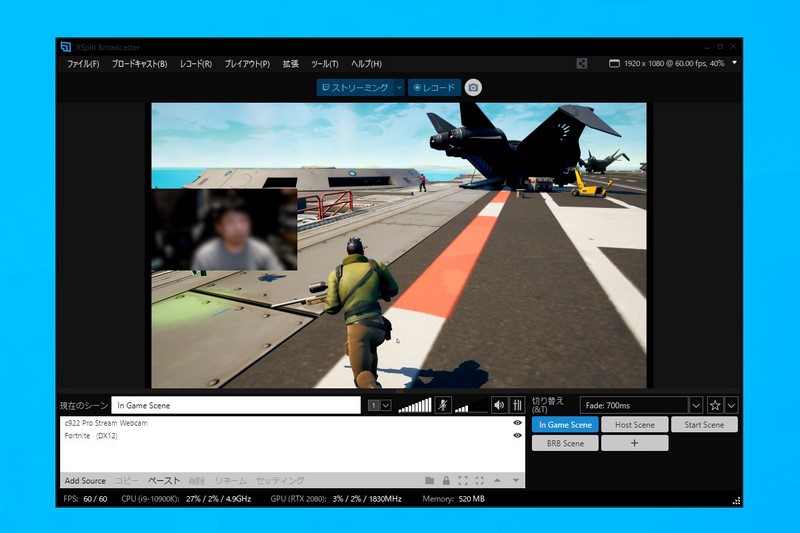Start ストリーミング broadcast button
This screenshot has height=533, width=800.
click(x=356, y=88)
